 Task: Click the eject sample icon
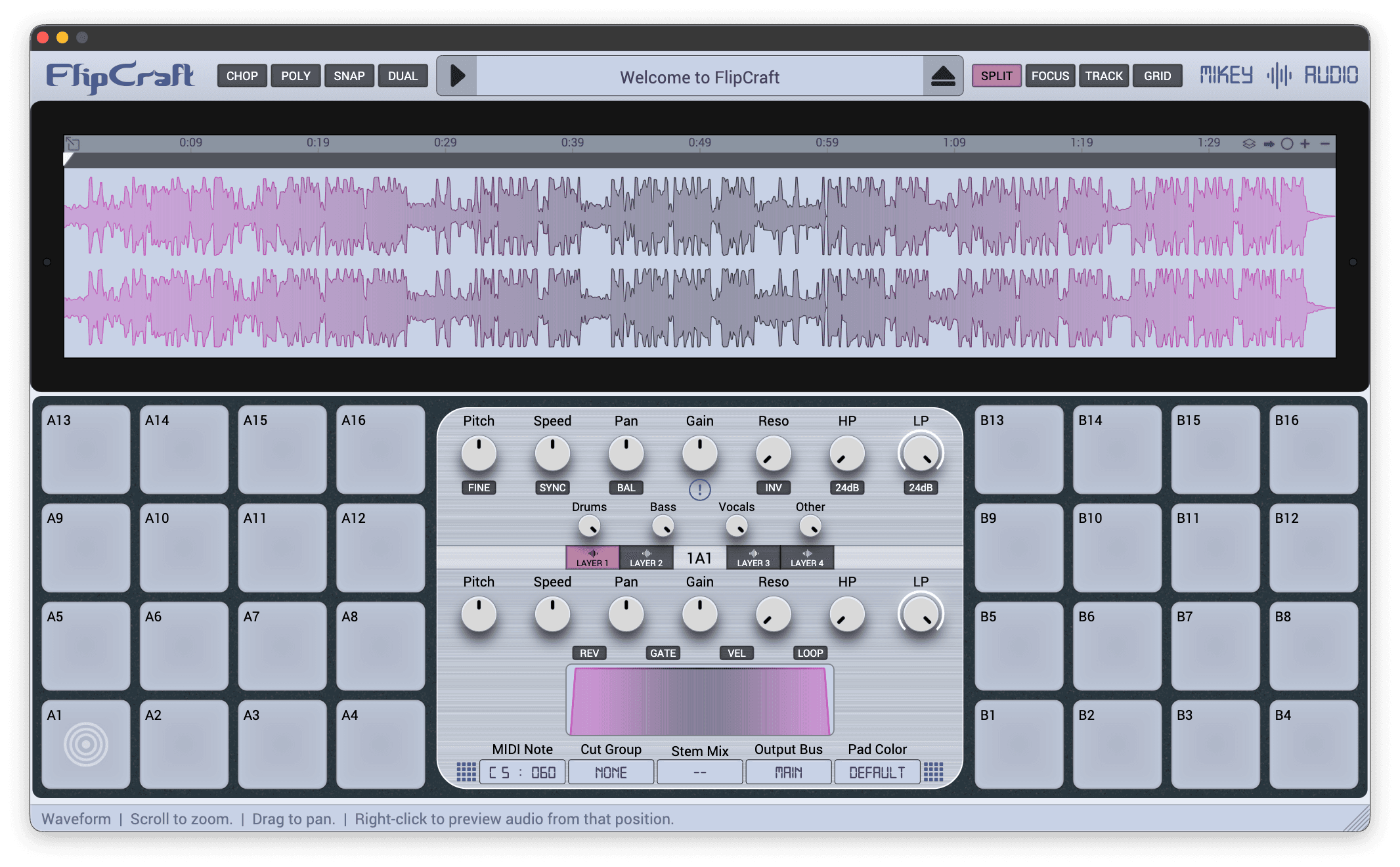click(x=943, y=76)
